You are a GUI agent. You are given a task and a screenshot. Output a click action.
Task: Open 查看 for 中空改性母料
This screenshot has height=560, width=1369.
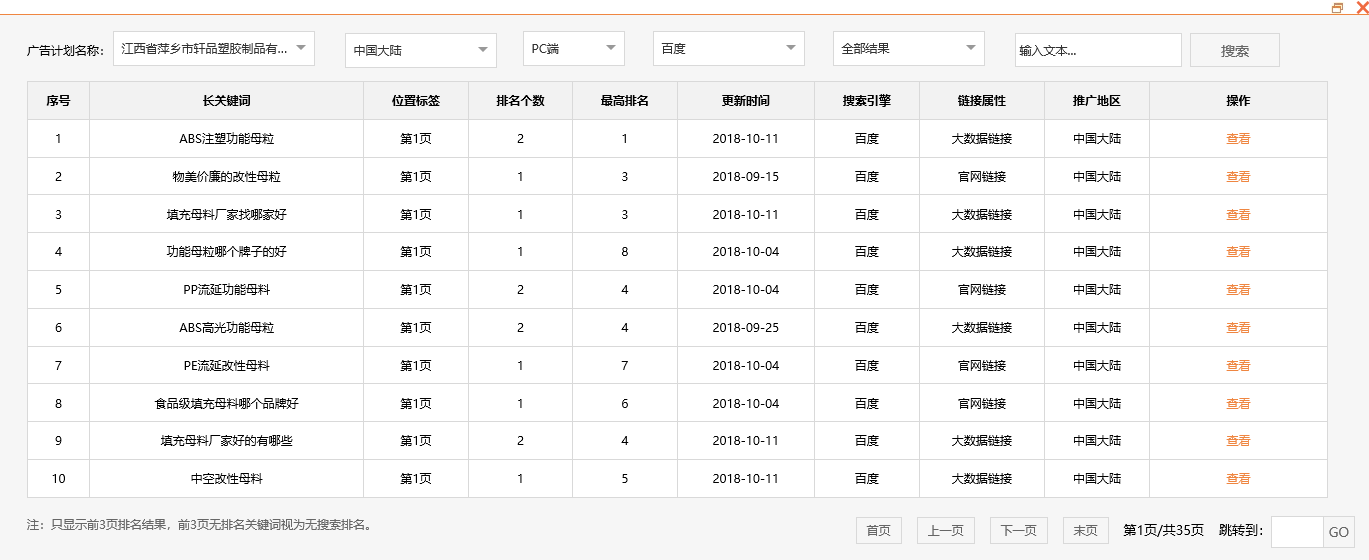[x=1238, y=479]
